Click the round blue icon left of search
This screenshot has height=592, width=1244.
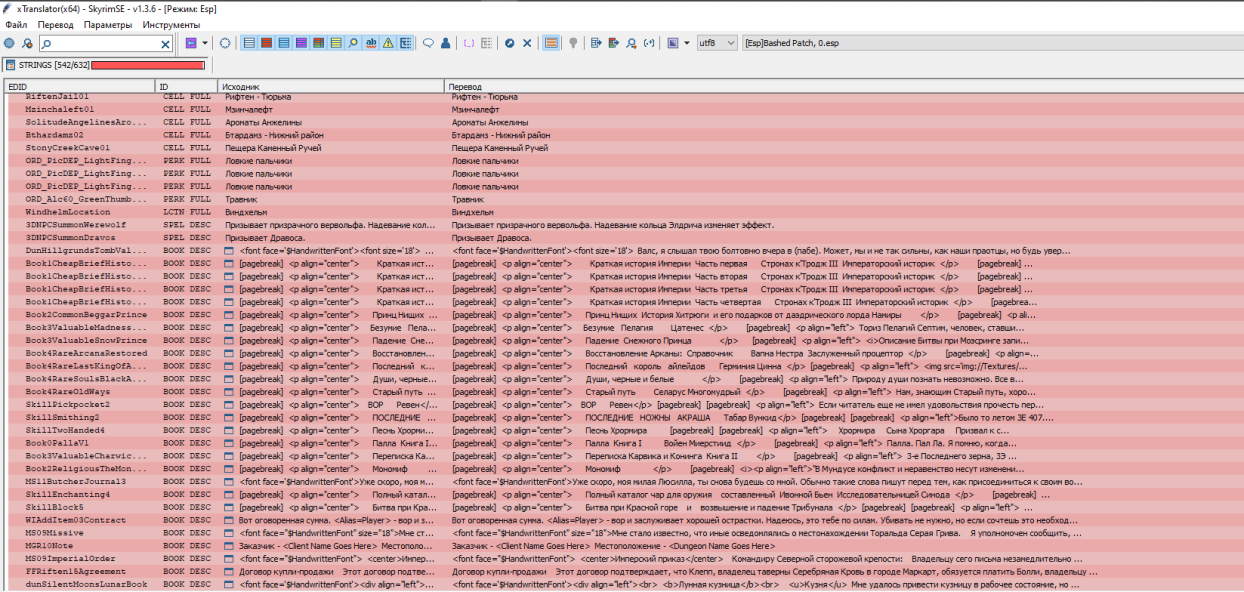tap(9, 43)
